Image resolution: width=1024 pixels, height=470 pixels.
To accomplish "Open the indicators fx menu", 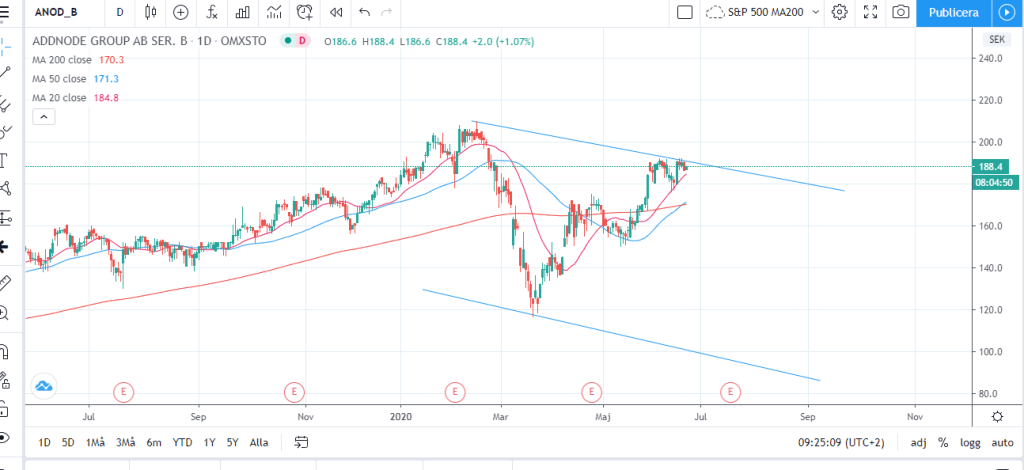I will 212,12.
